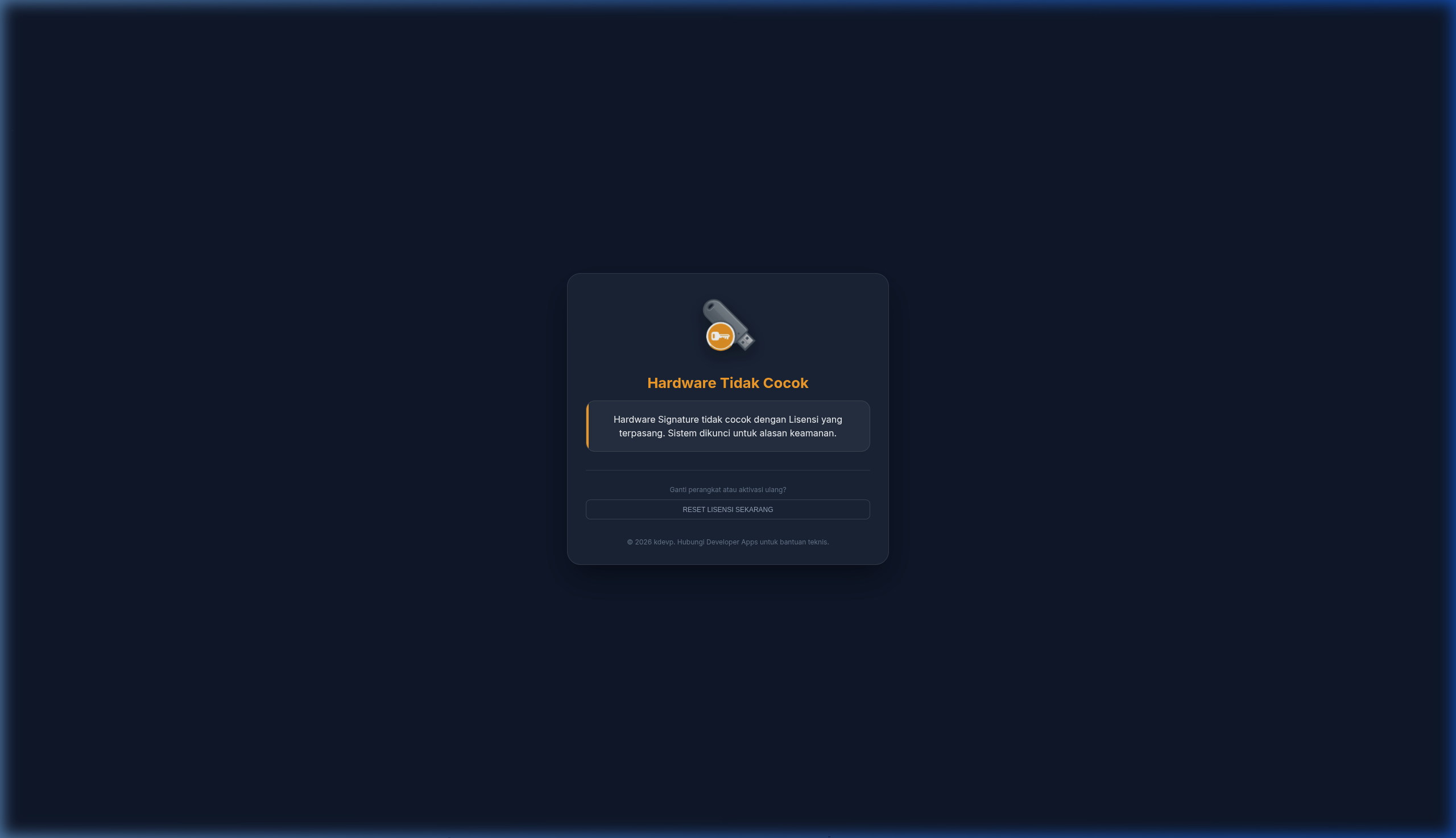Click the "2026" year in the footer
The width and height of the screenshot is (1456, 838).
pyautogui.click(x=643, y=542)
